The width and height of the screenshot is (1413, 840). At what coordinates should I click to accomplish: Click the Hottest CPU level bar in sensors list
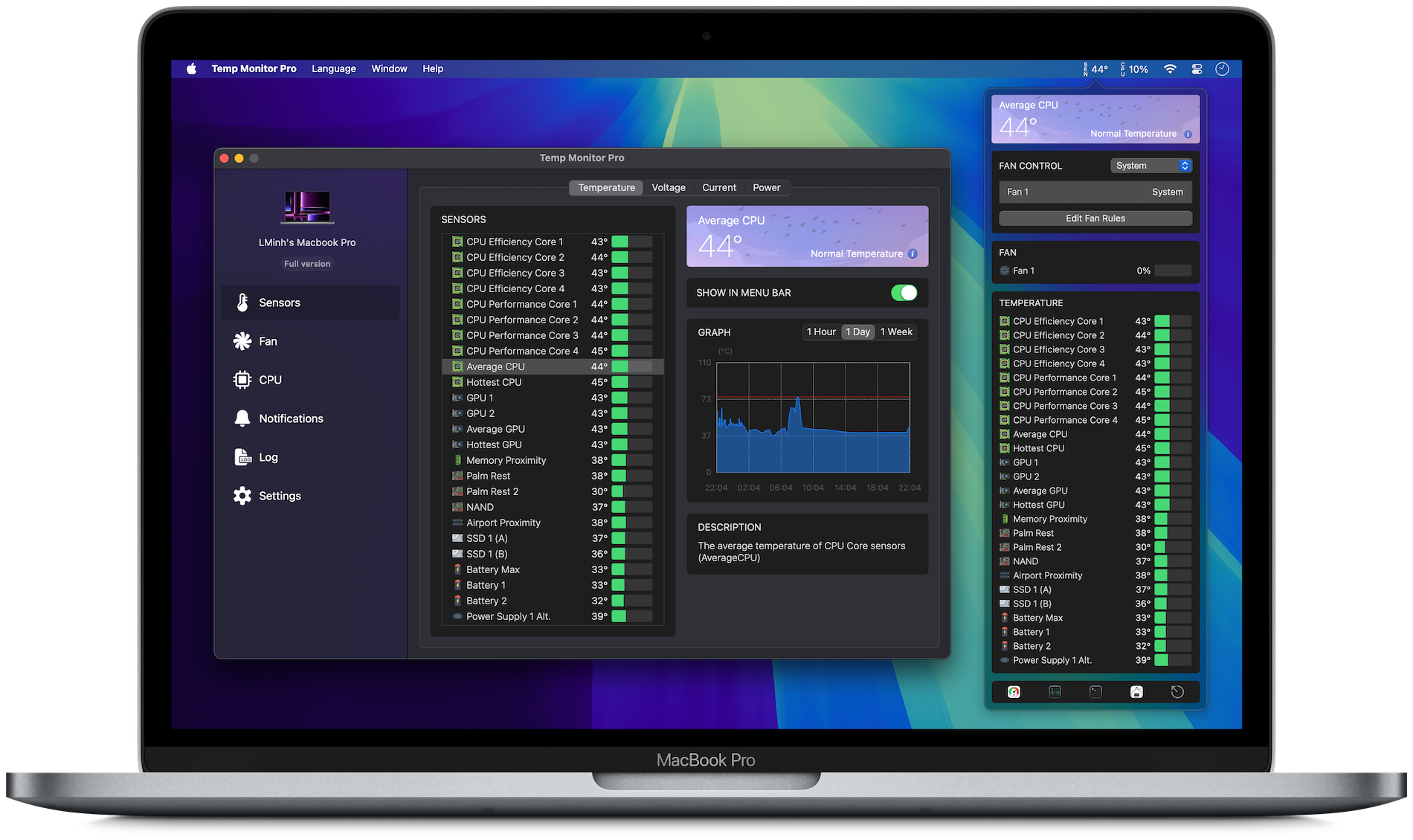[x=631, y=382]
